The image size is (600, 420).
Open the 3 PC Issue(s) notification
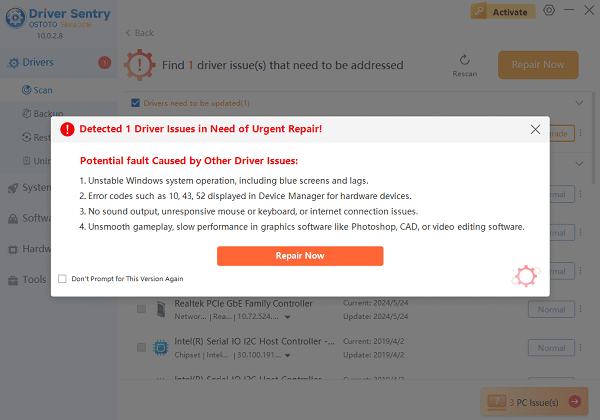(535, 401)
